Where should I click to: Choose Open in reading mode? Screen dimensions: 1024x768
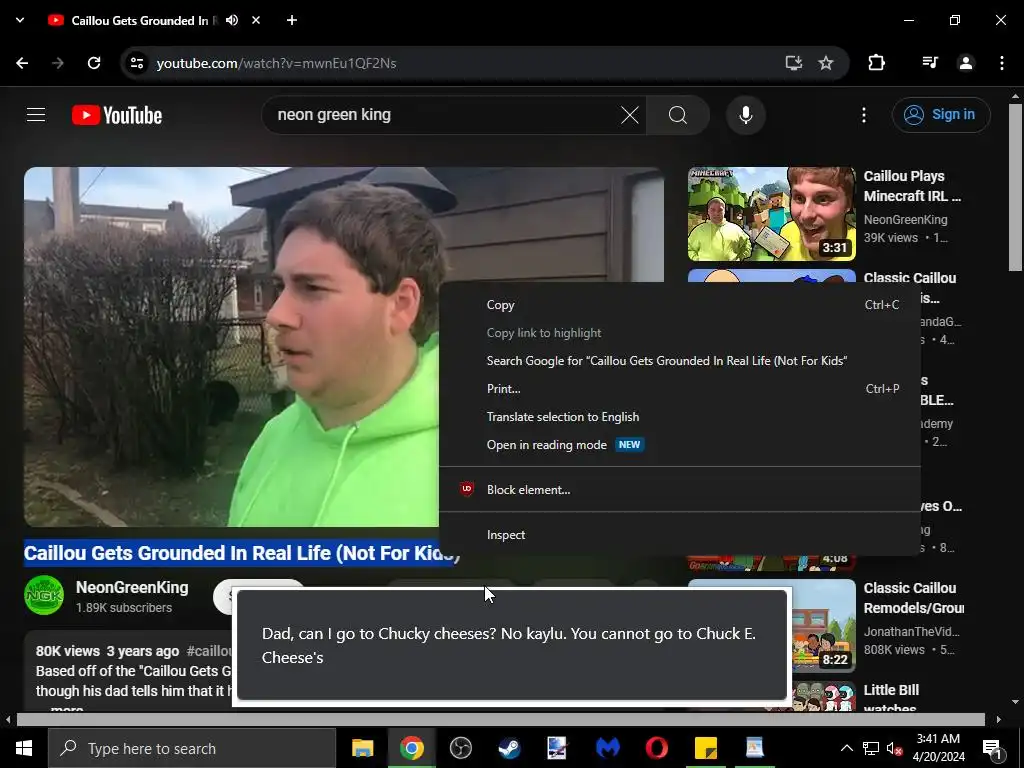(x=680, y=445)
